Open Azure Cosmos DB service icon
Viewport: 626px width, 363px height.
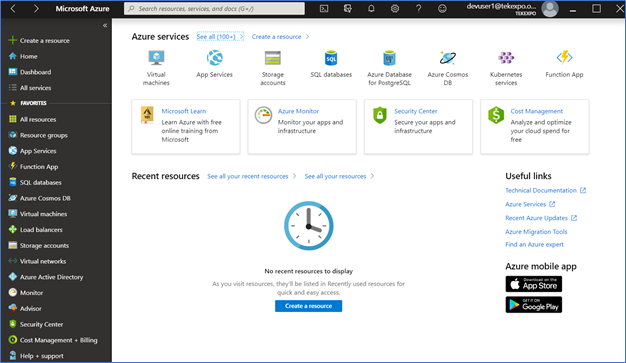(448, 58)
